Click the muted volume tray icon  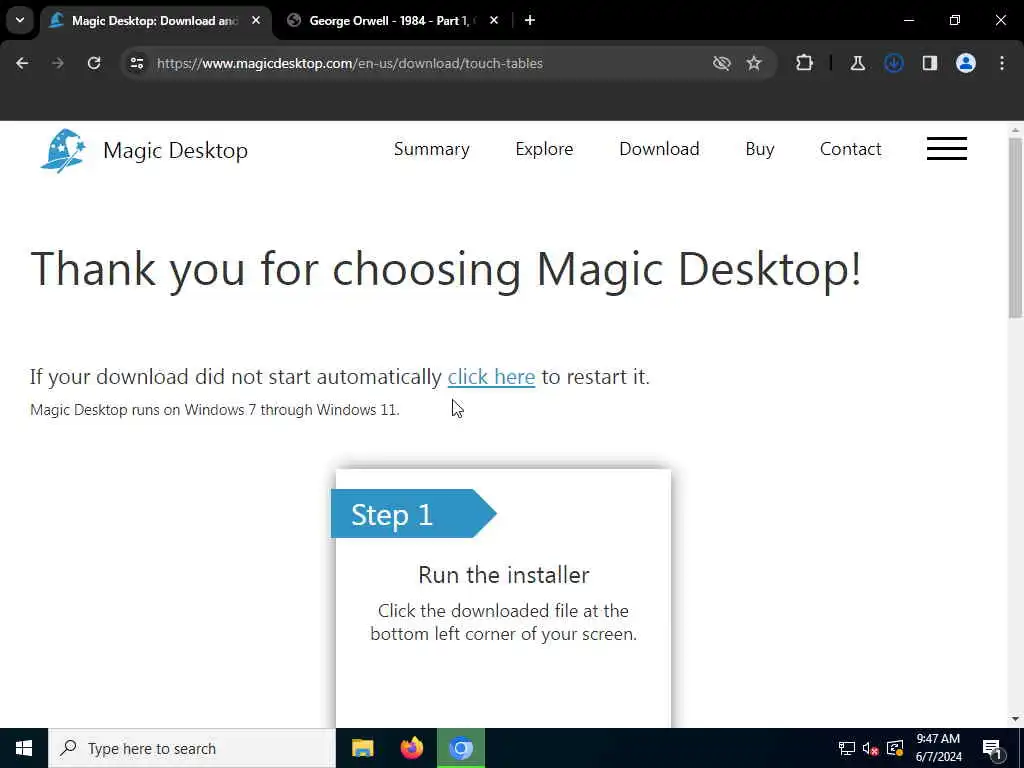(x=871, y=748)
